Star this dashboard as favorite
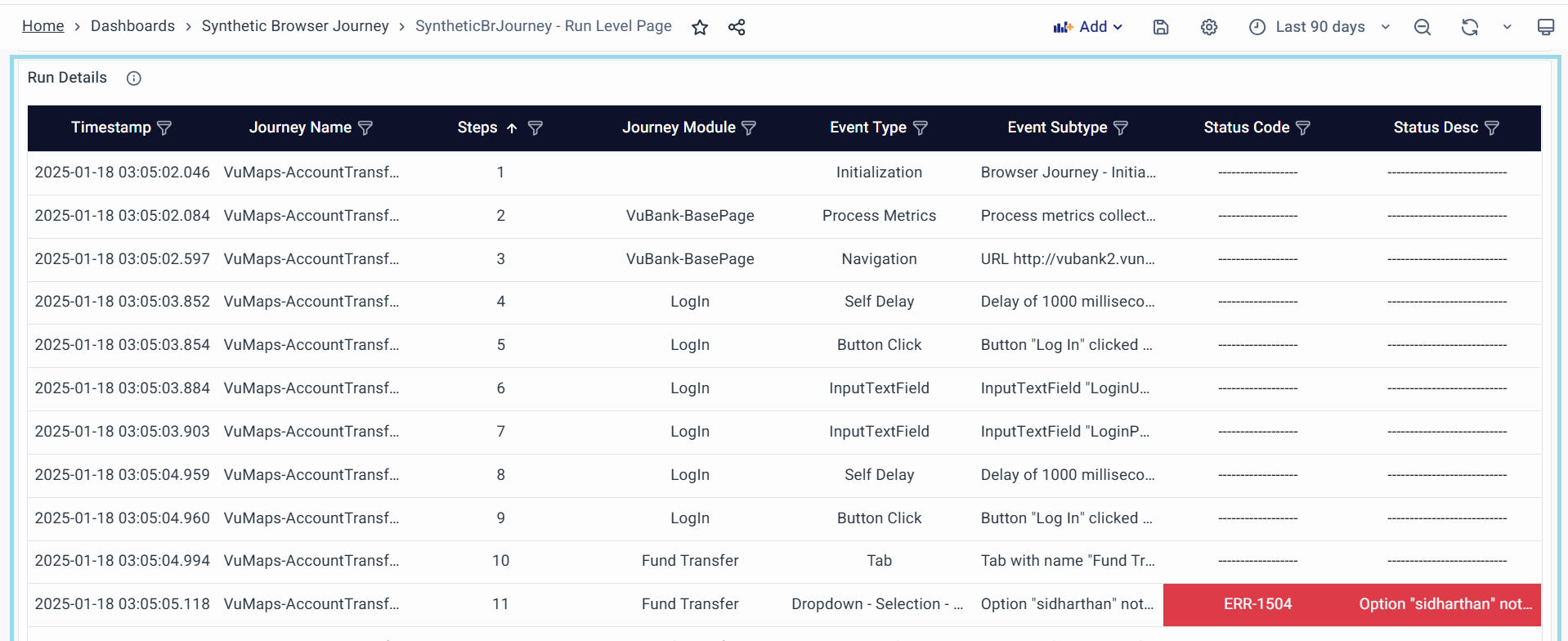This screenshot has width=1568, height=641. (x=700, y=27)
